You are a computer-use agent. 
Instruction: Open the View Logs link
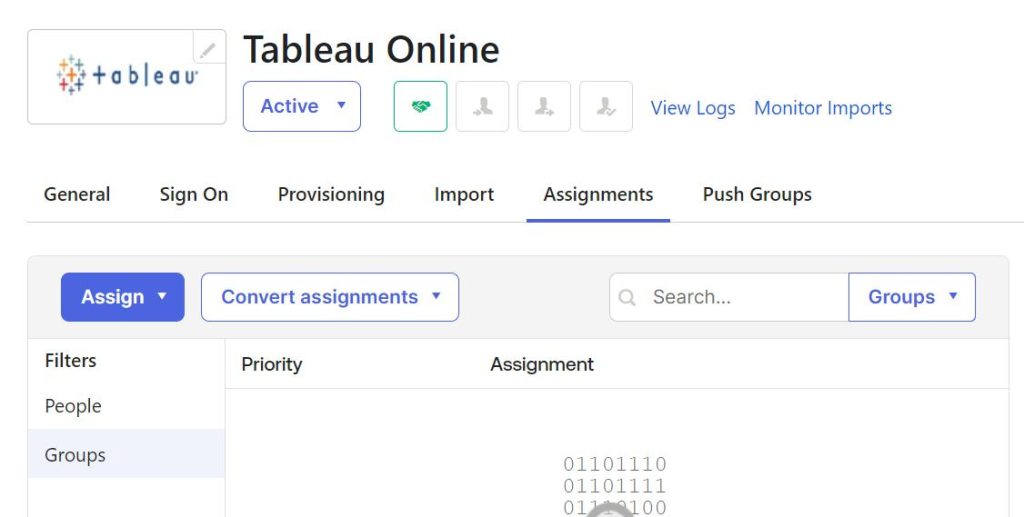693,108
